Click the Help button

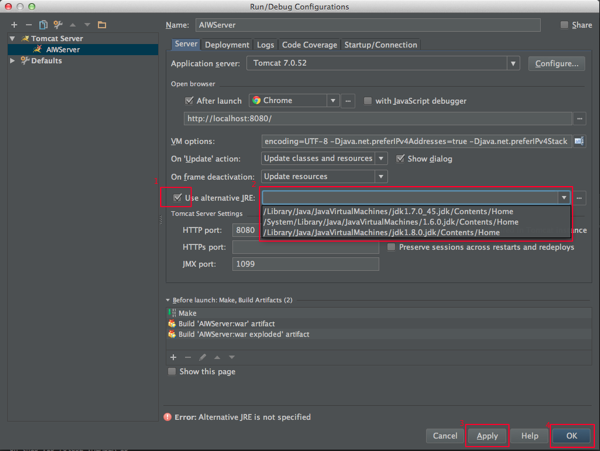tap(530, 436)
